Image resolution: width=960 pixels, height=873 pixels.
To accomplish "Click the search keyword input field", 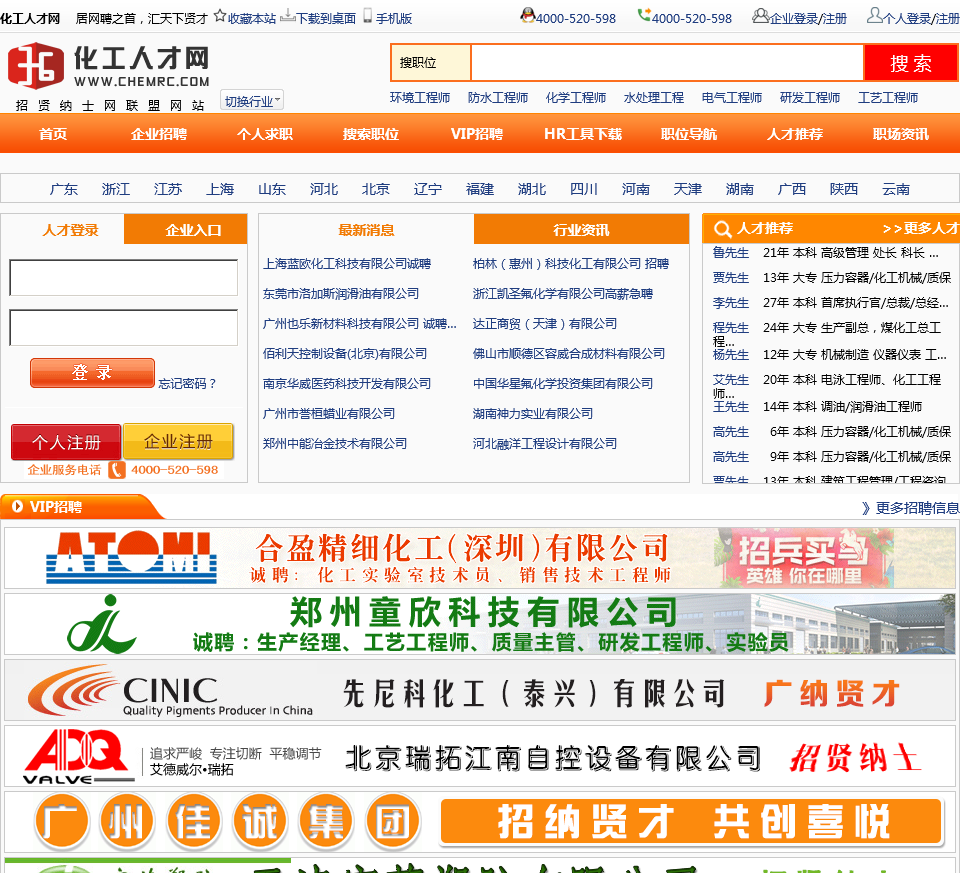I will (667, 62).
